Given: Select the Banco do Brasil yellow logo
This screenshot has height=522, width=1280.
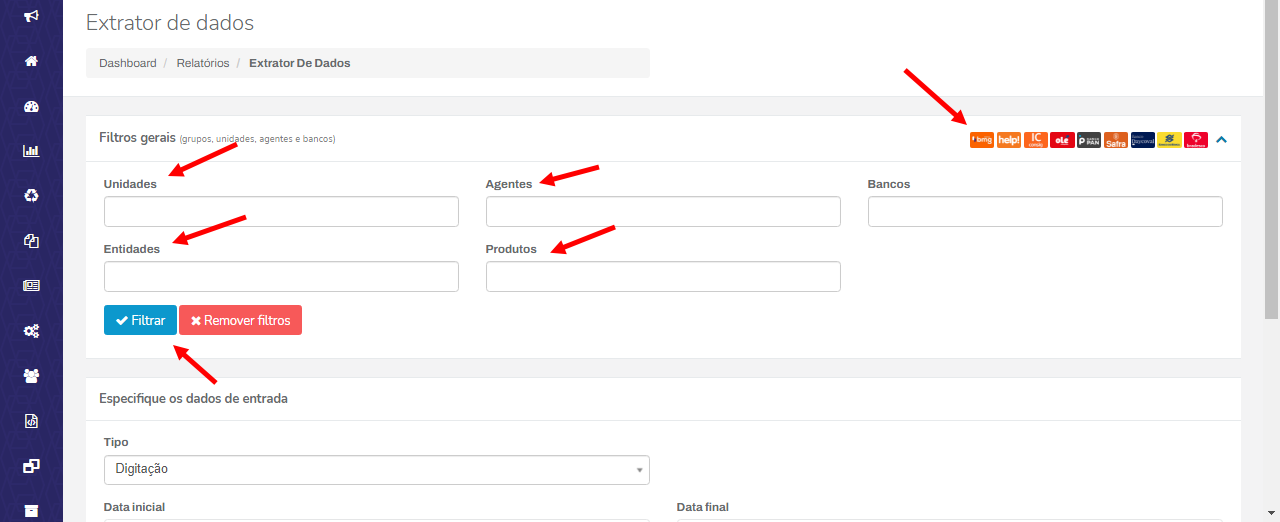Looking at the screenshot, I should pos(1169,140).
